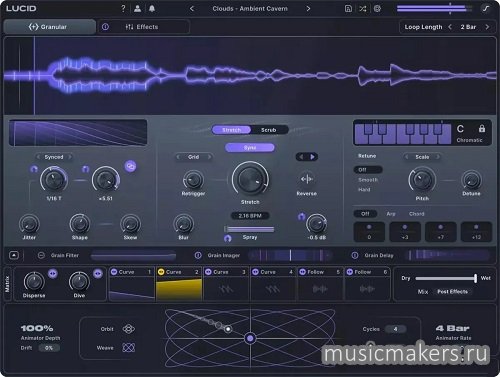Click the +7 interval slot
The width and height of the screenshot is (500, 377).
pyautogui.click(x=441, y=232)
